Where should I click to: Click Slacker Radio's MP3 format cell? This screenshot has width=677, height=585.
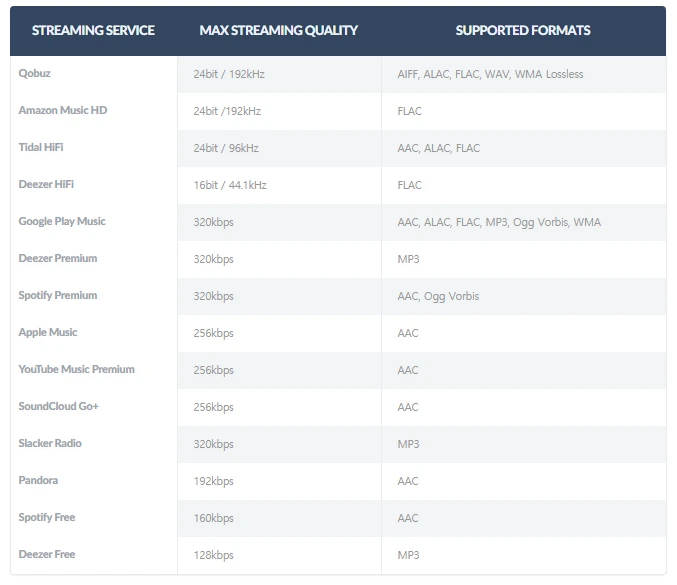coord(408,444)
